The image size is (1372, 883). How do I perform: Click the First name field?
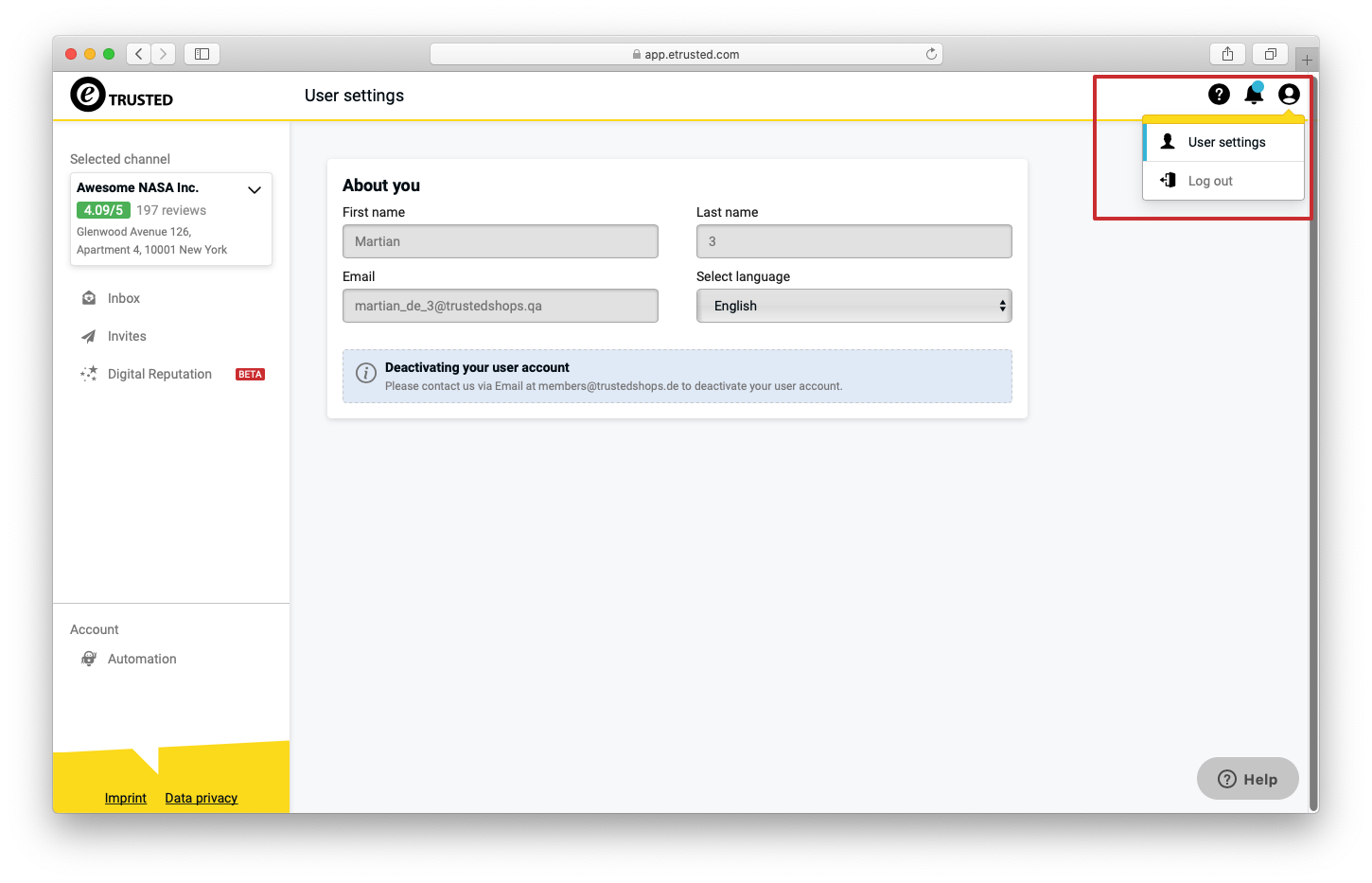pos(501,241)
